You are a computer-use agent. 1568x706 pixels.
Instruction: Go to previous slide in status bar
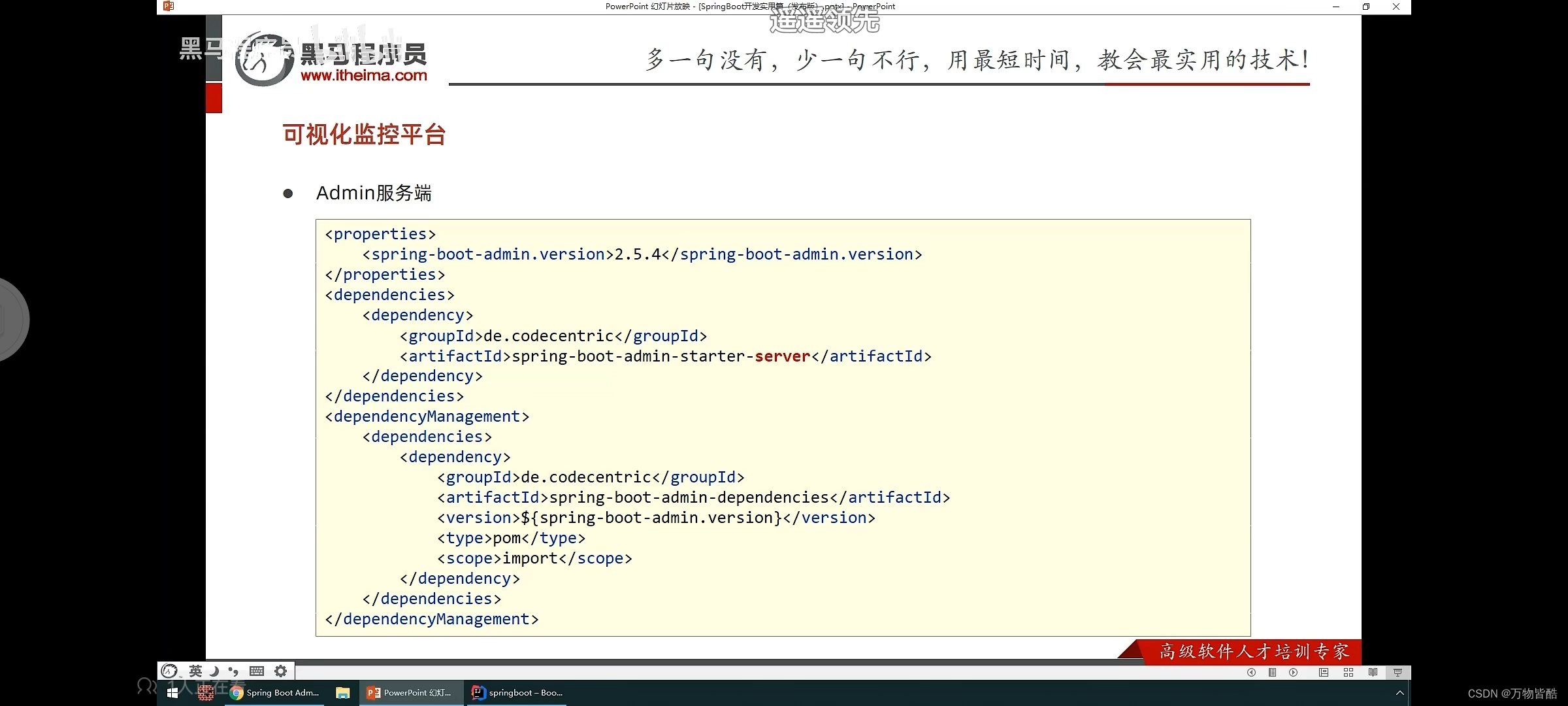click(1251, 673)
